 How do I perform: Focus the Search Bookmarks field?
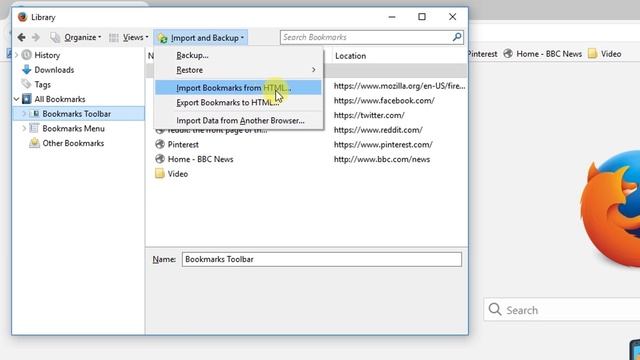coord(371,38)
